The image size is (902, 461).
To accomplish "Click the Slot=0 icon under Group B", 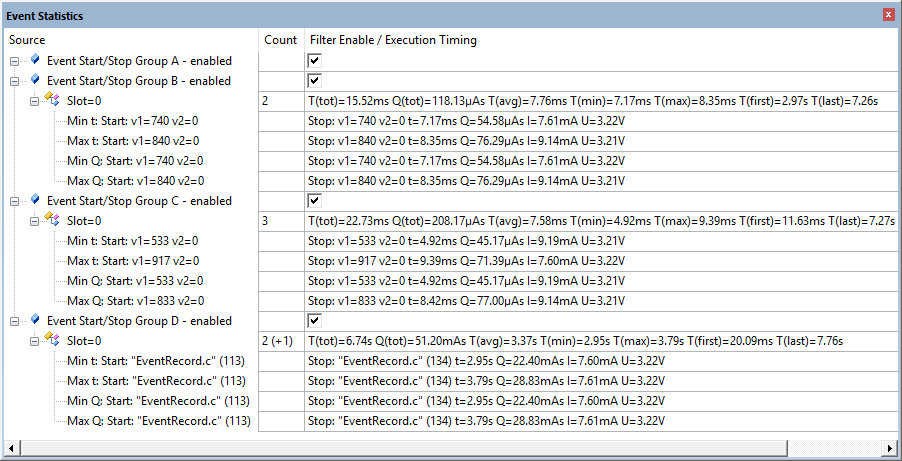I will (x=52, y=101).
